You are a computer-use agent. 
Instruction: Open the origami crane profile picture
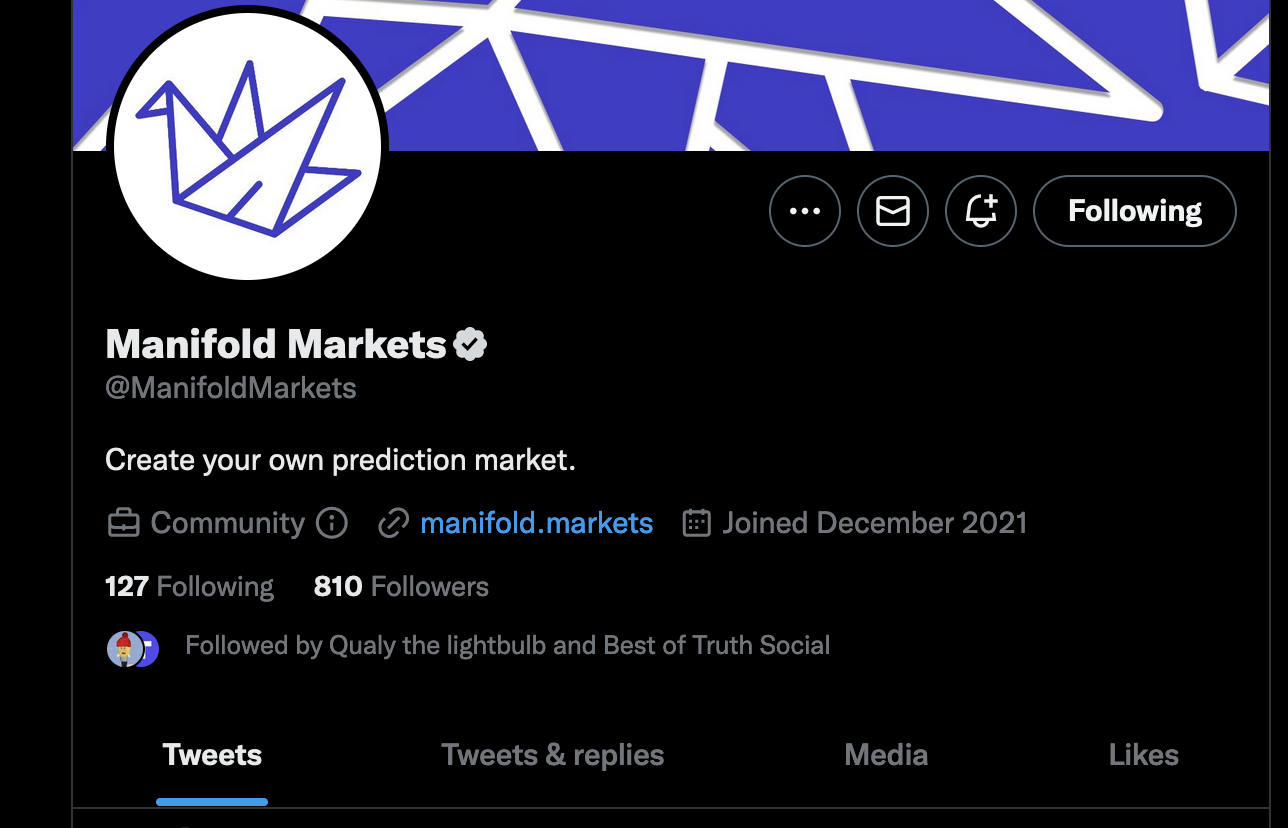(247, 147)
